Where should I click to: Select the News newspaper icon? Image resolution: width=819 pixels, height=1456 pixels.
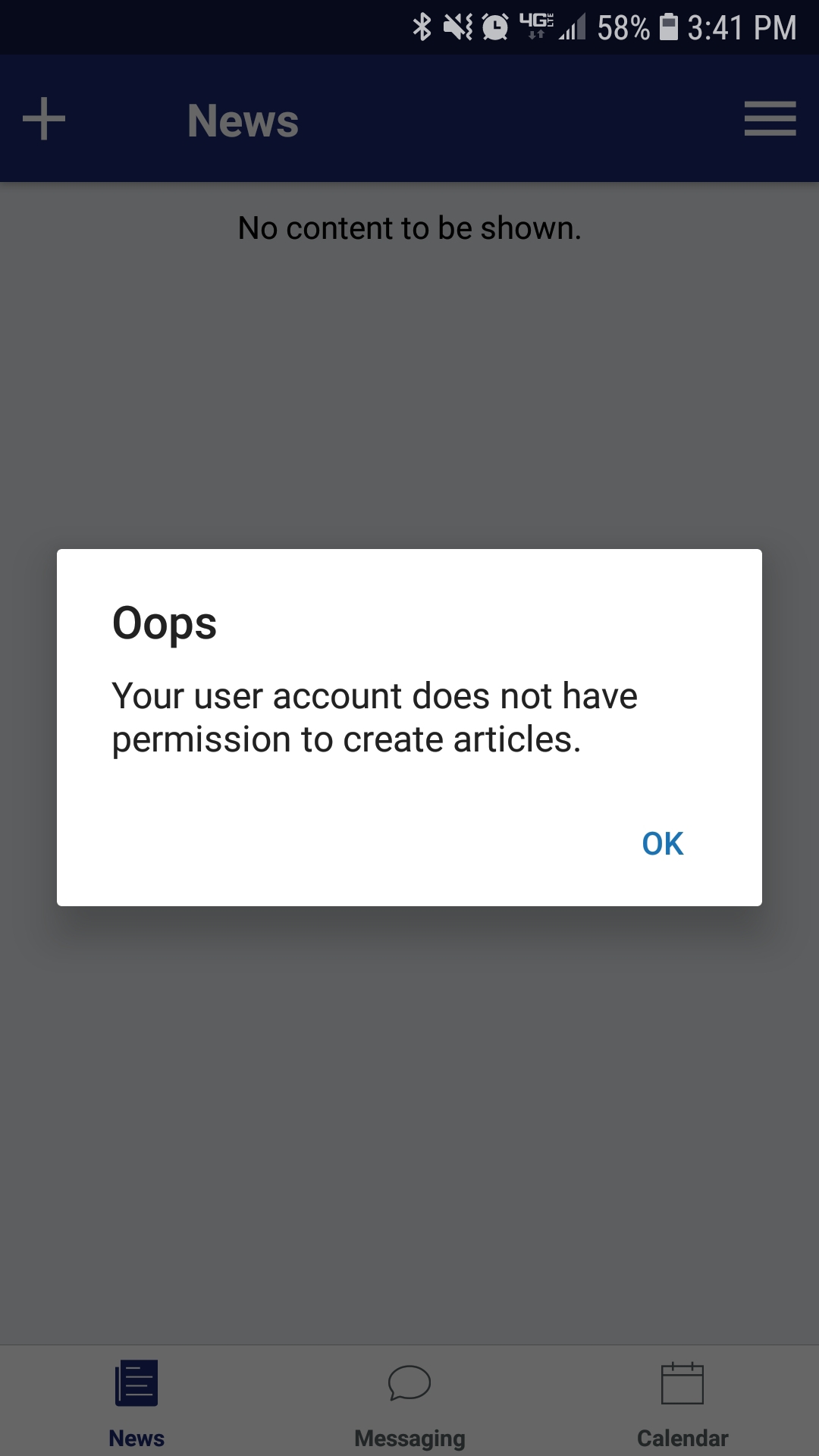tap(136, 1382)
